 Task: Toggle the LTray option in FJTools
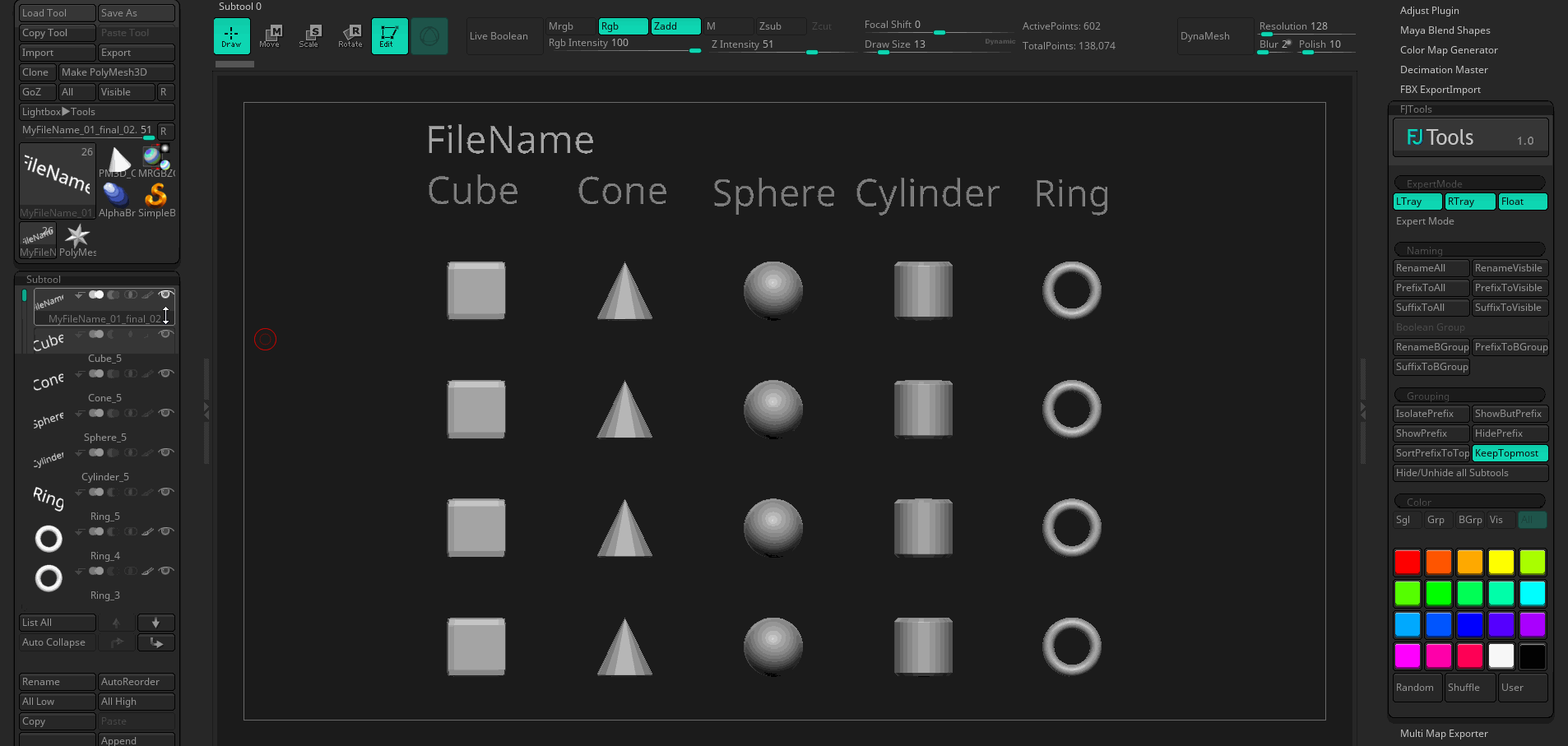tap(1417, 202)
